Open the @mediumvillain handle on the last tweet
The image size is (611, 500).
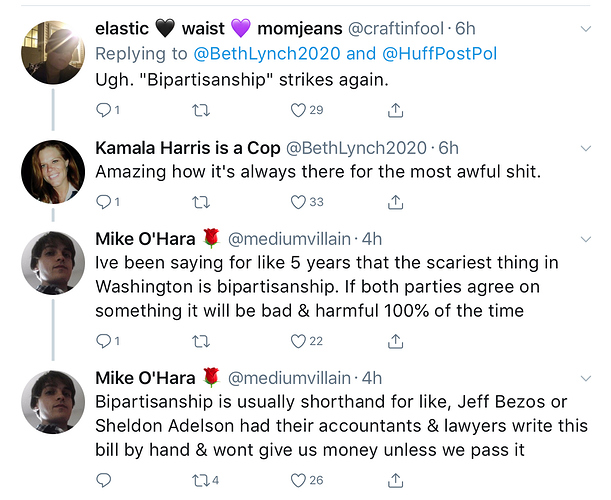pyautogui.click(x=289, y=378)
